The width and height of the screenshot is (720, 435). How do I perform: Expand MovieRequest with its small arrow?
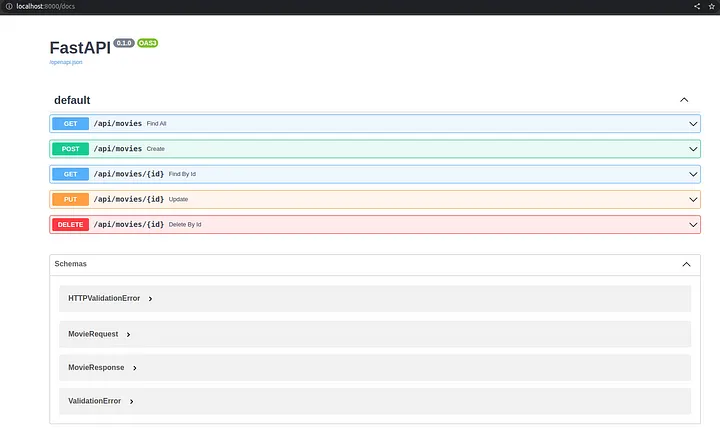click(128, 334)
